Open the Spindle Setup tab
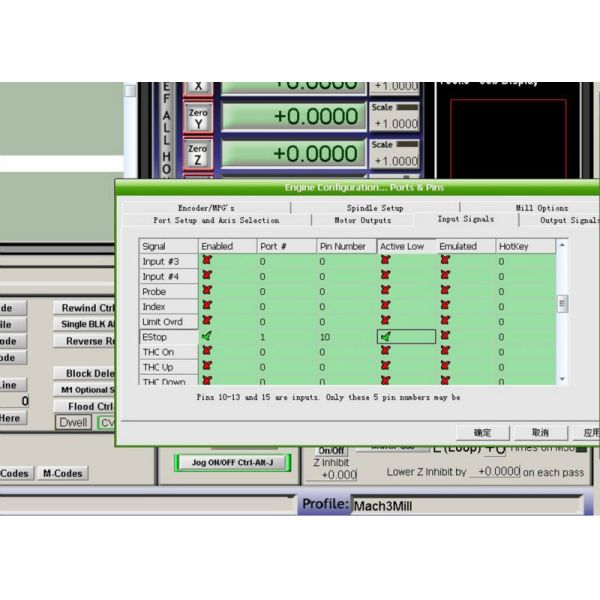This screenshot has height=600, width=600. tap(375, 208)
